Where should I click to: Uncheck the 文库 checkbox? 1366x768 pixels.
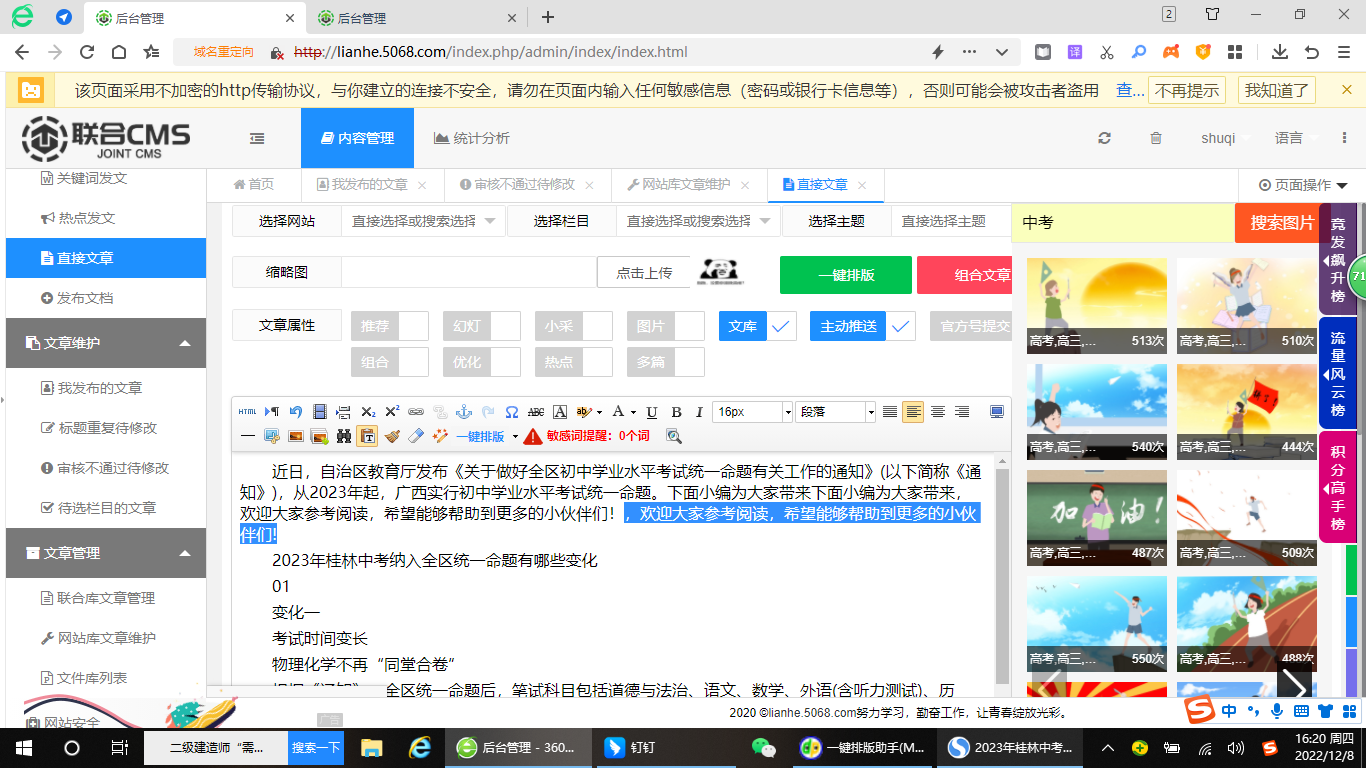pyautogui.click(x=780, y=326)
